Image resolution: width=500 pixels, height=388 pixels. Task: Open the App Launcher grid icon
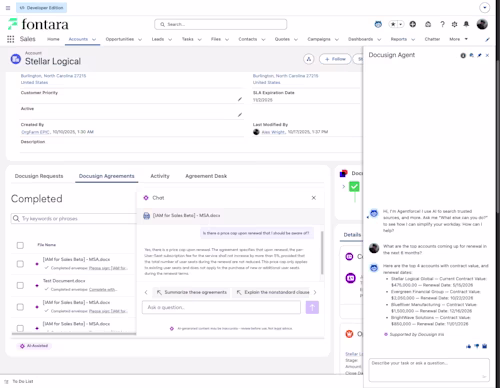(x=11, y=39)
